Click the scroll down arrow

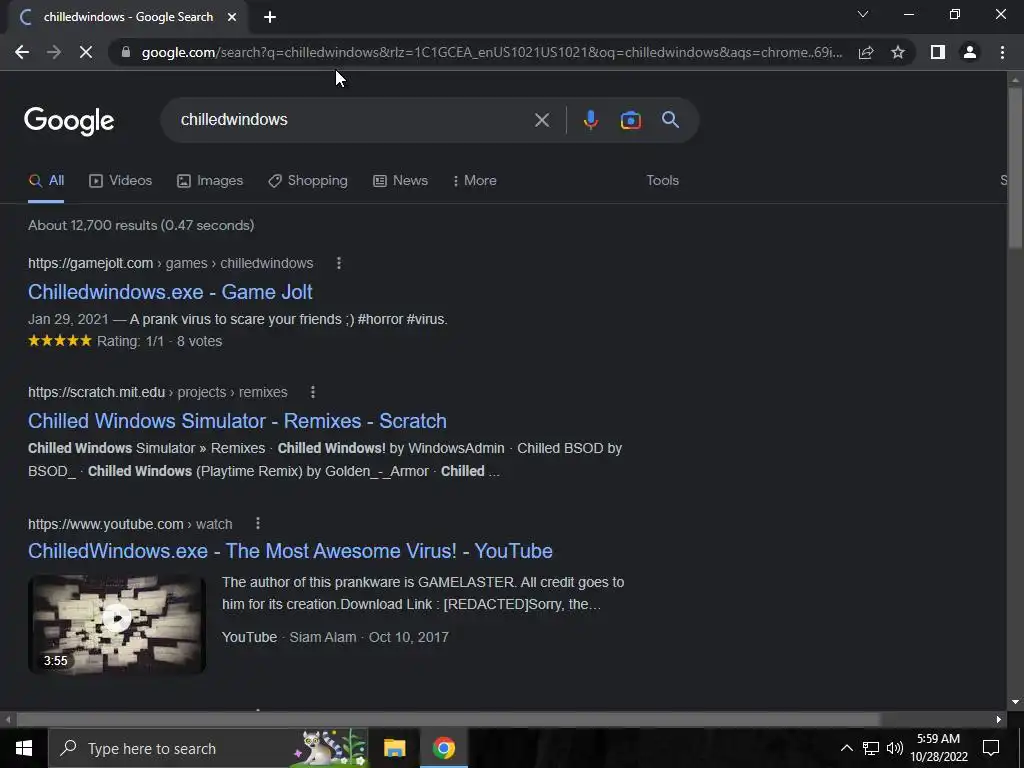pos(1015,702)
